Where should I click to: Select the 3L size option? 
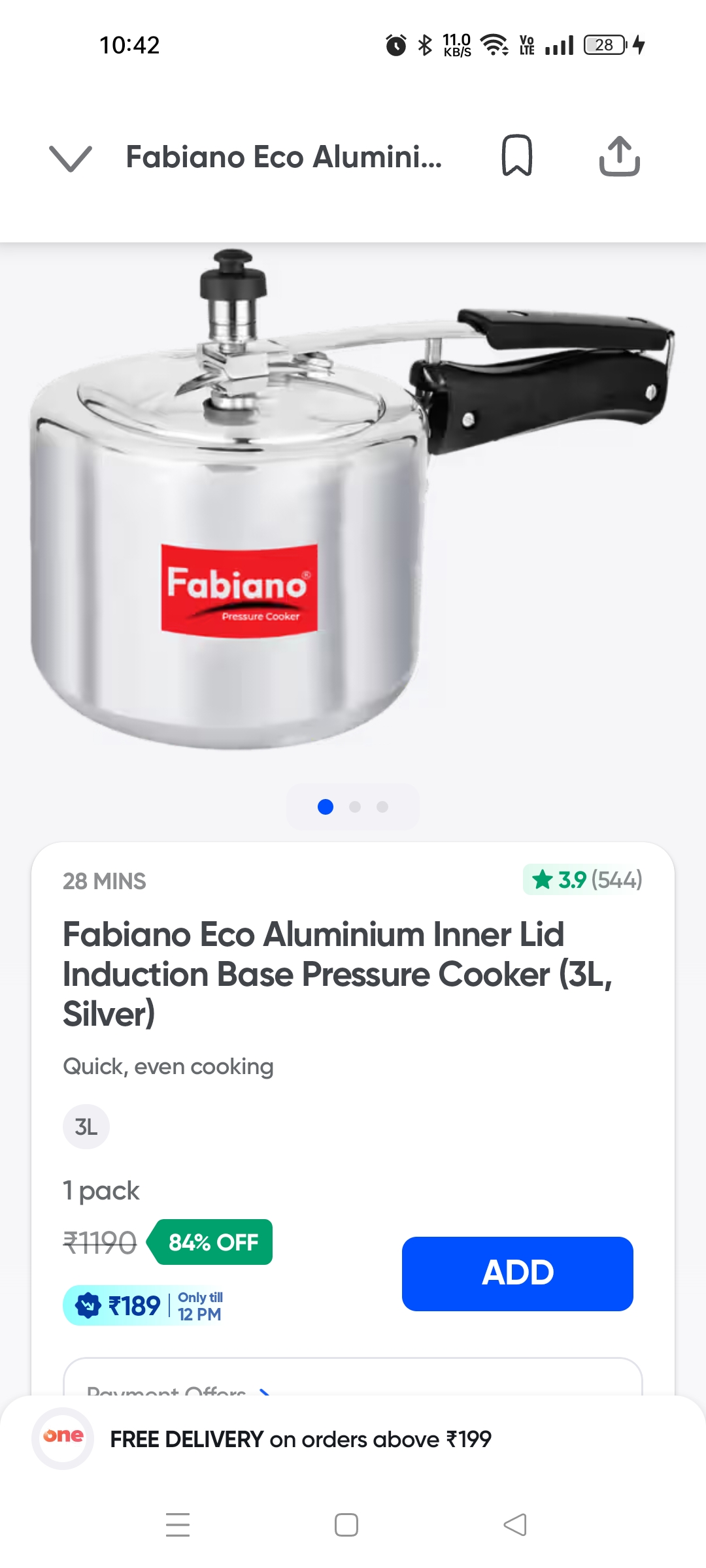[x=86, y=1126]
